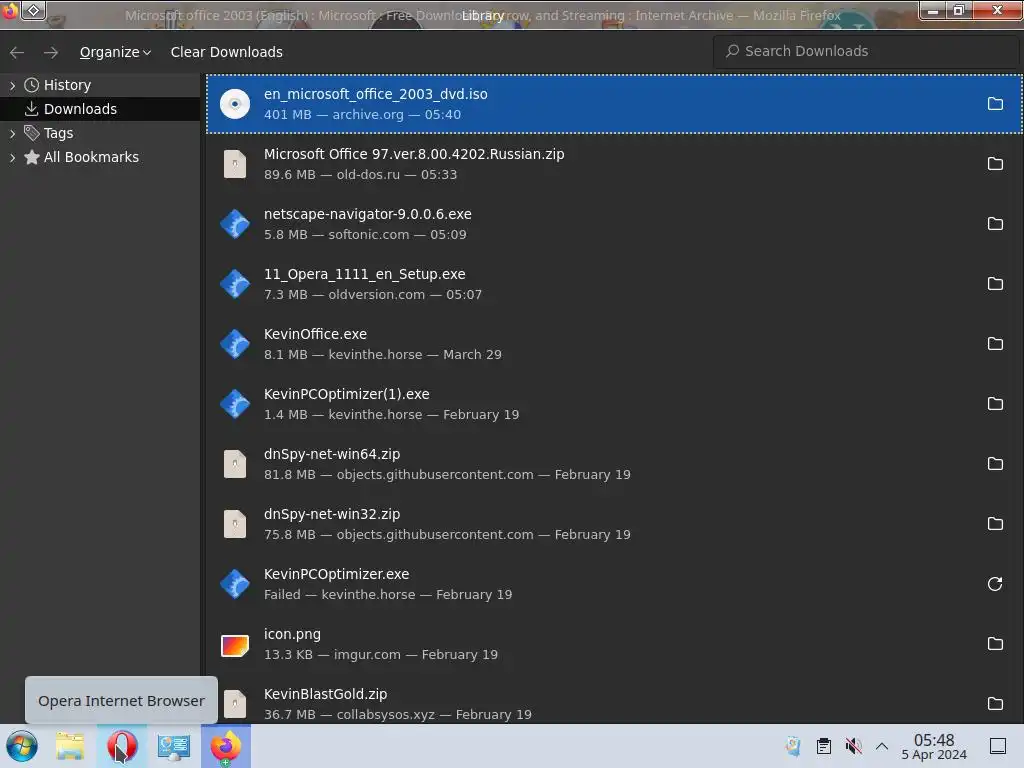Open containing folder for 11_Opera_1111_en_Setup.exe
The width and height of the screenshot is (1024, 768).
995,284
